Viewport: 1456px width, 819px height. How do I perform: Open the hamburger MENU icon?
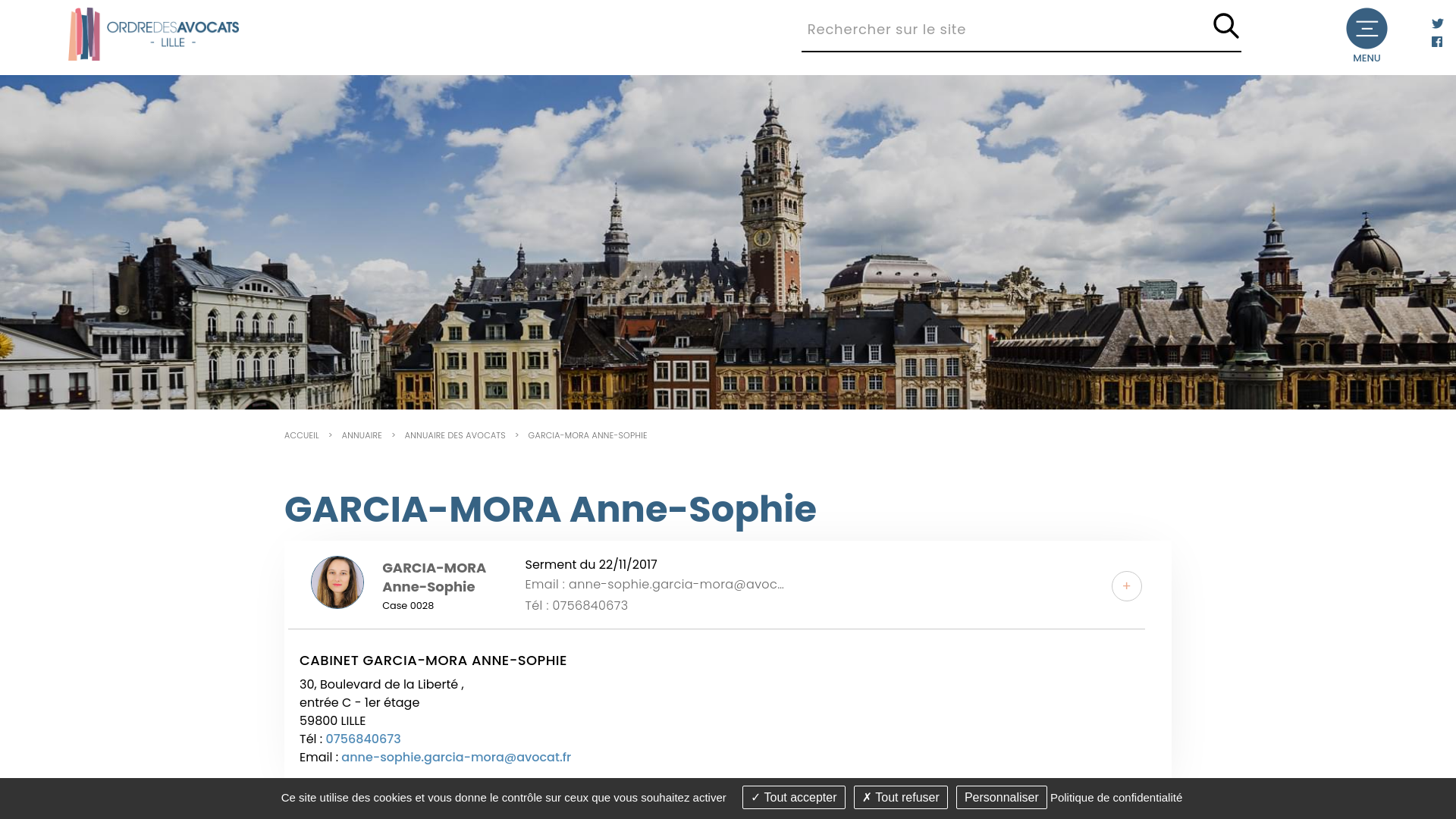(x=1367, y=28)
